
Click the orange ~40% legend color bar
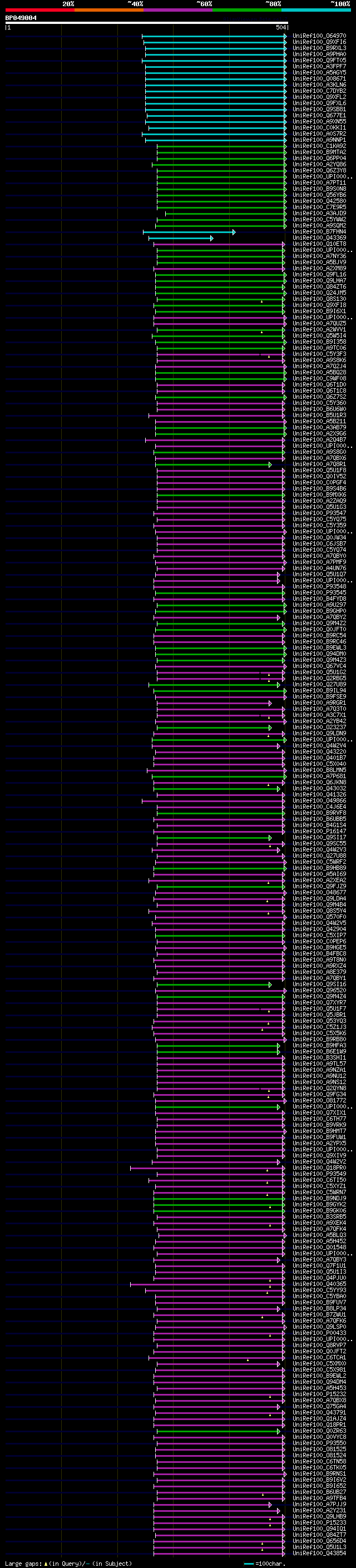tap(109, 10)
